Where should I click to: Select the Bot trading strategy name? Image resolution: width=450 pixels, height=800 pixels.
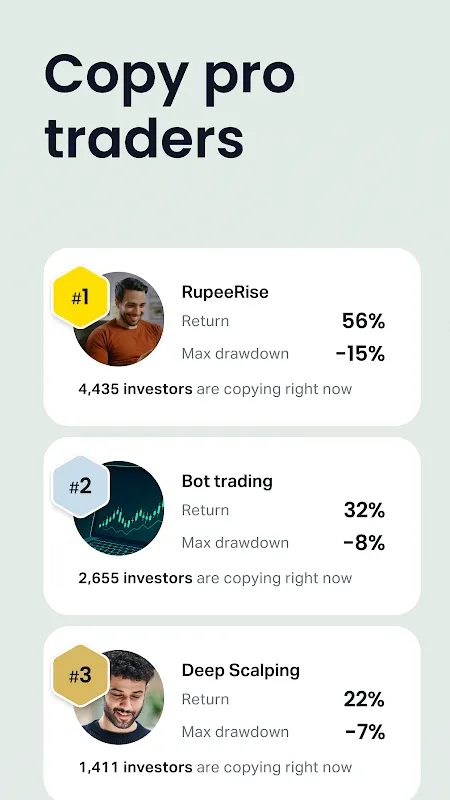(x=227, y=481)
